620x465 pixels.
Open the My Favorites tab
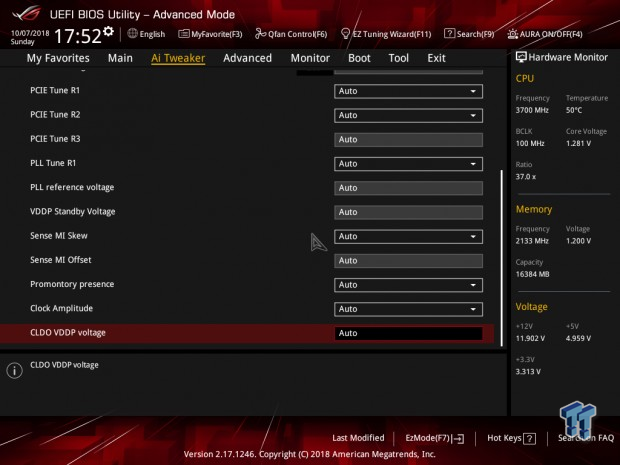pos(58,58)
